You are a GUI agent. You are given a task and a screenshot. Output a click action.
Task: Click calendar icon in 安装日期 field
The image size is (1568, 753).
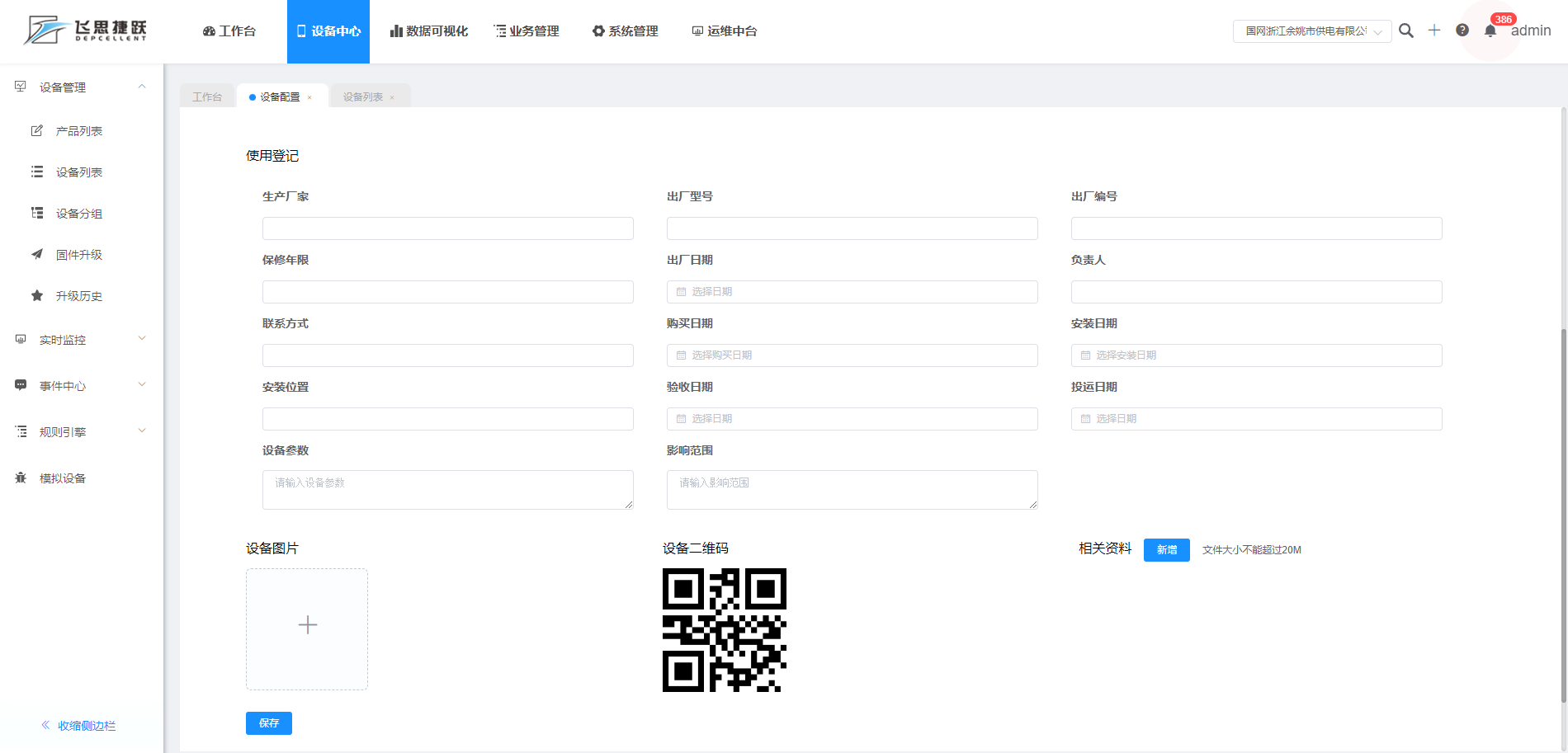coord(1085,355)
